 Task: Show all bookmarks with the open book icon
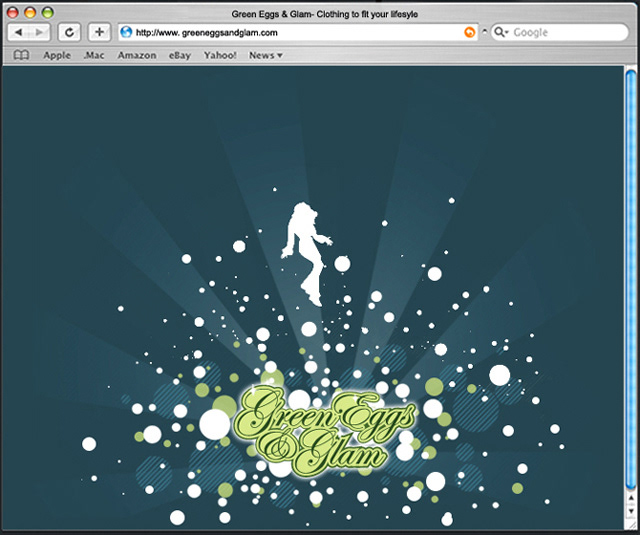[x=21, y=55]
